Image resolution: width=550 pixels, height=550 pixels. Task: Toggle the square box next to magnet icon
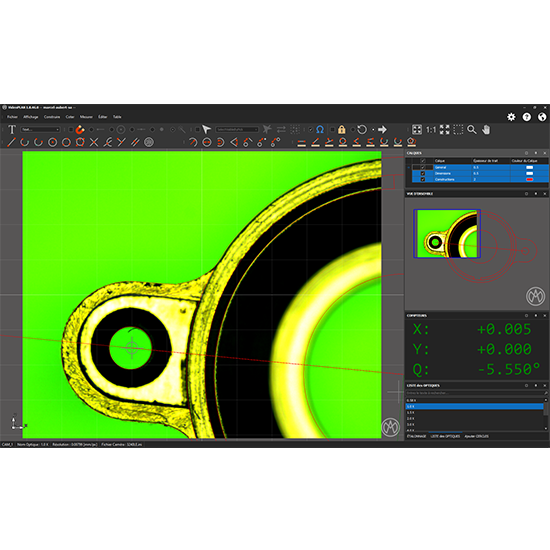pyautogui.click(x=71, y=130)
